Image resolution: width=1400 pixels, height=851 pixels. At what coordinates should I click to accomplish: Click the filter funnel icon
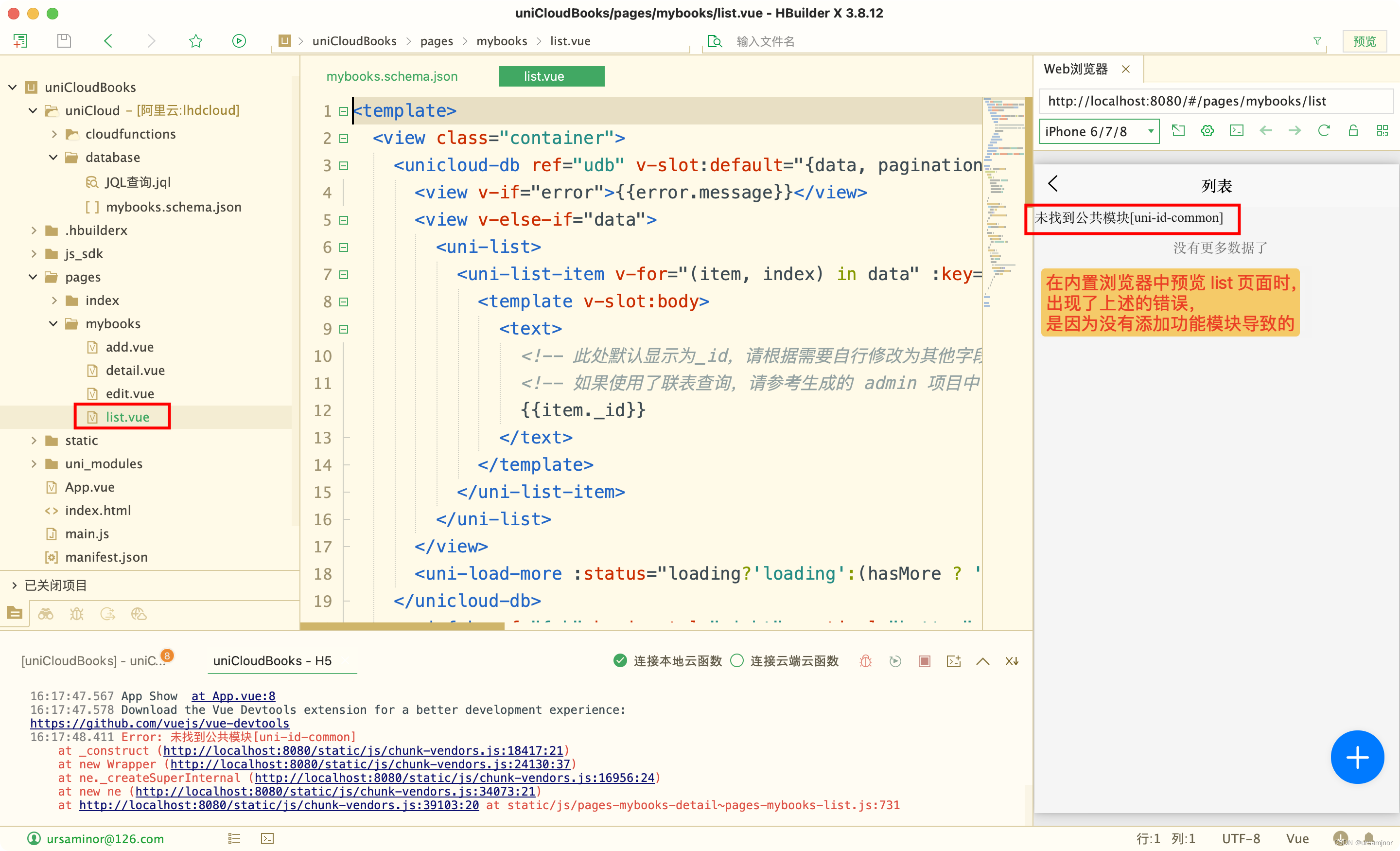tap(1317, 41)
